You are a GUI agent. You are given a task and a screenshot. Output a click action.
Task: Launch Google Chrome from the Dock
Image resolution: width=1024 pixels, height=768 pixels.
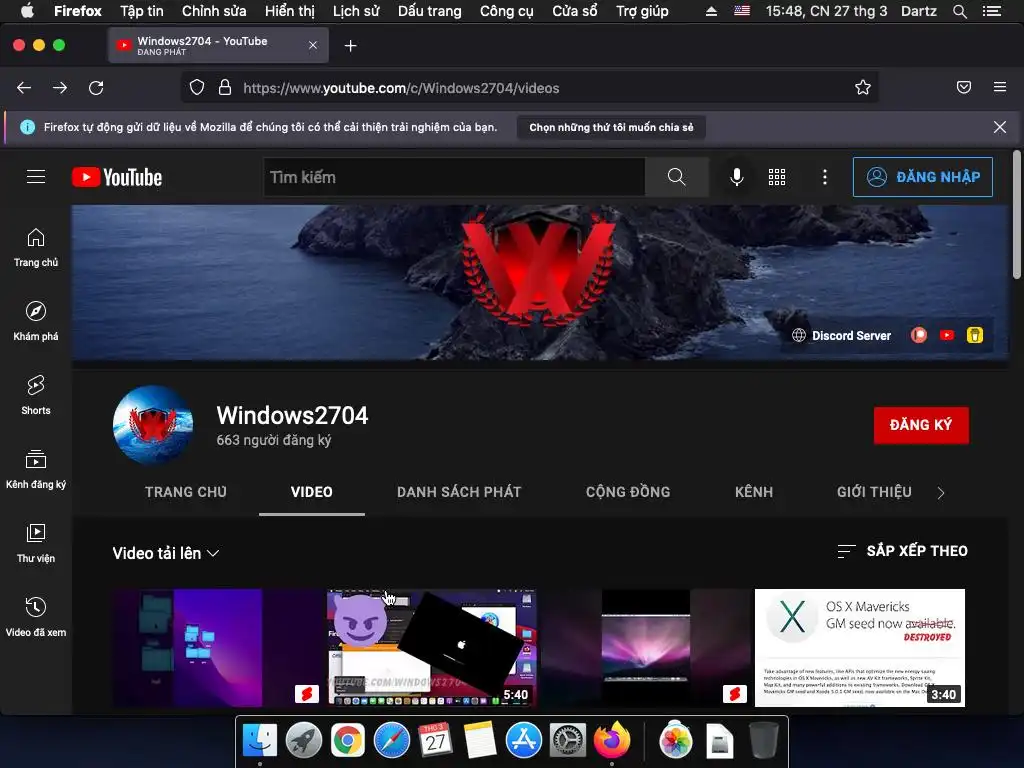(347, 741)
